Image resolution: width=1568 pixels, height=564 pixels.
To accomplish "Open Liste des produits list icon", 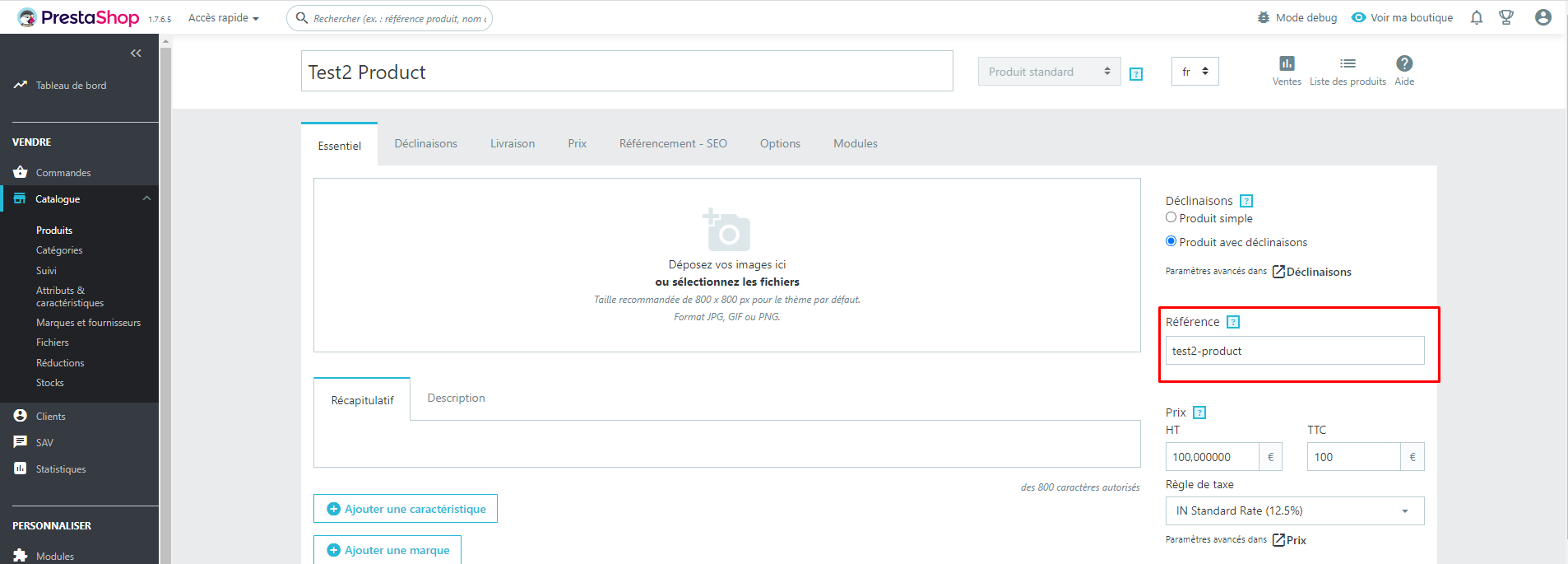I will pyautogui.click(x=1348, y=63).
